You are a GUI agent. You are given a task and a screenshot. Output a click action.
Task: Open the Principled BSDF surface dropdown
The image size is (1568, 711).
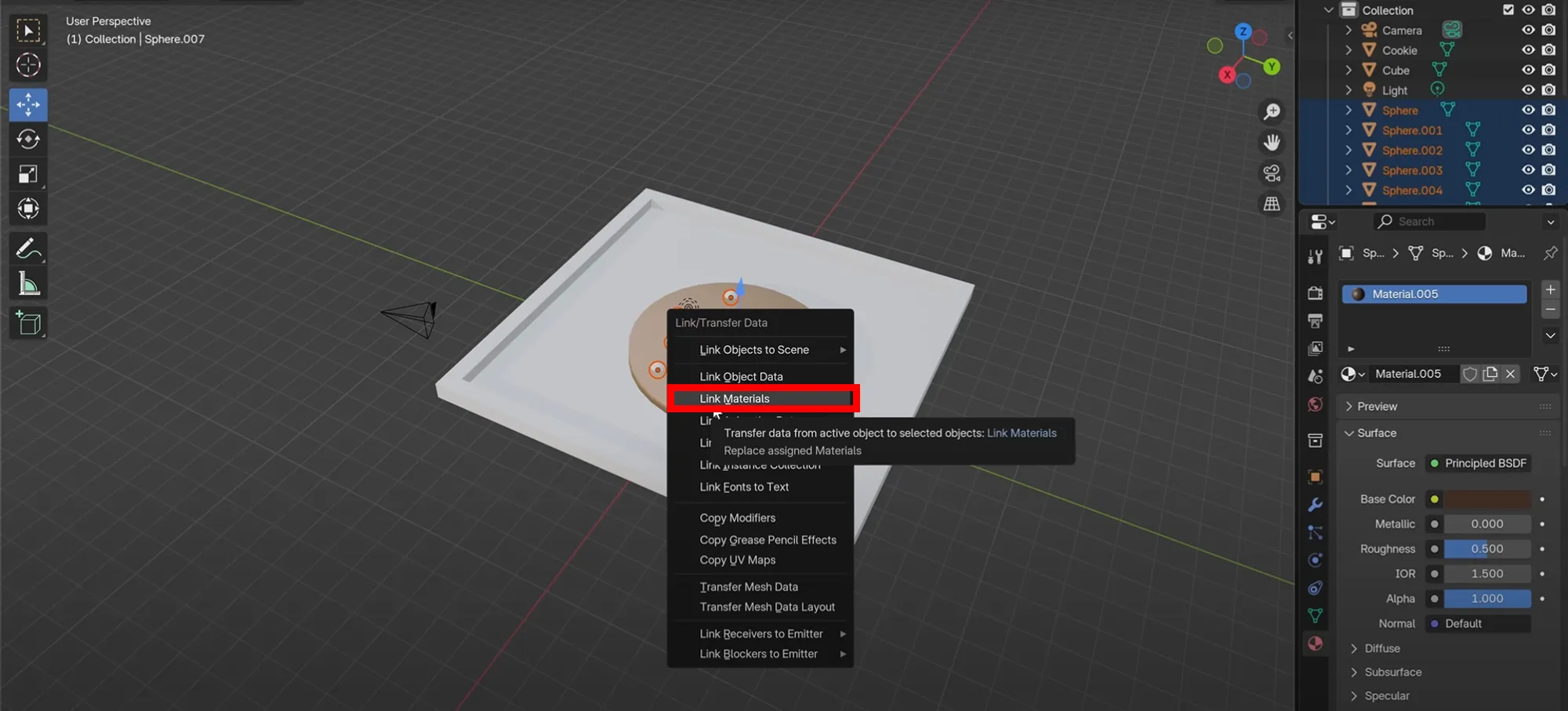1479,463
